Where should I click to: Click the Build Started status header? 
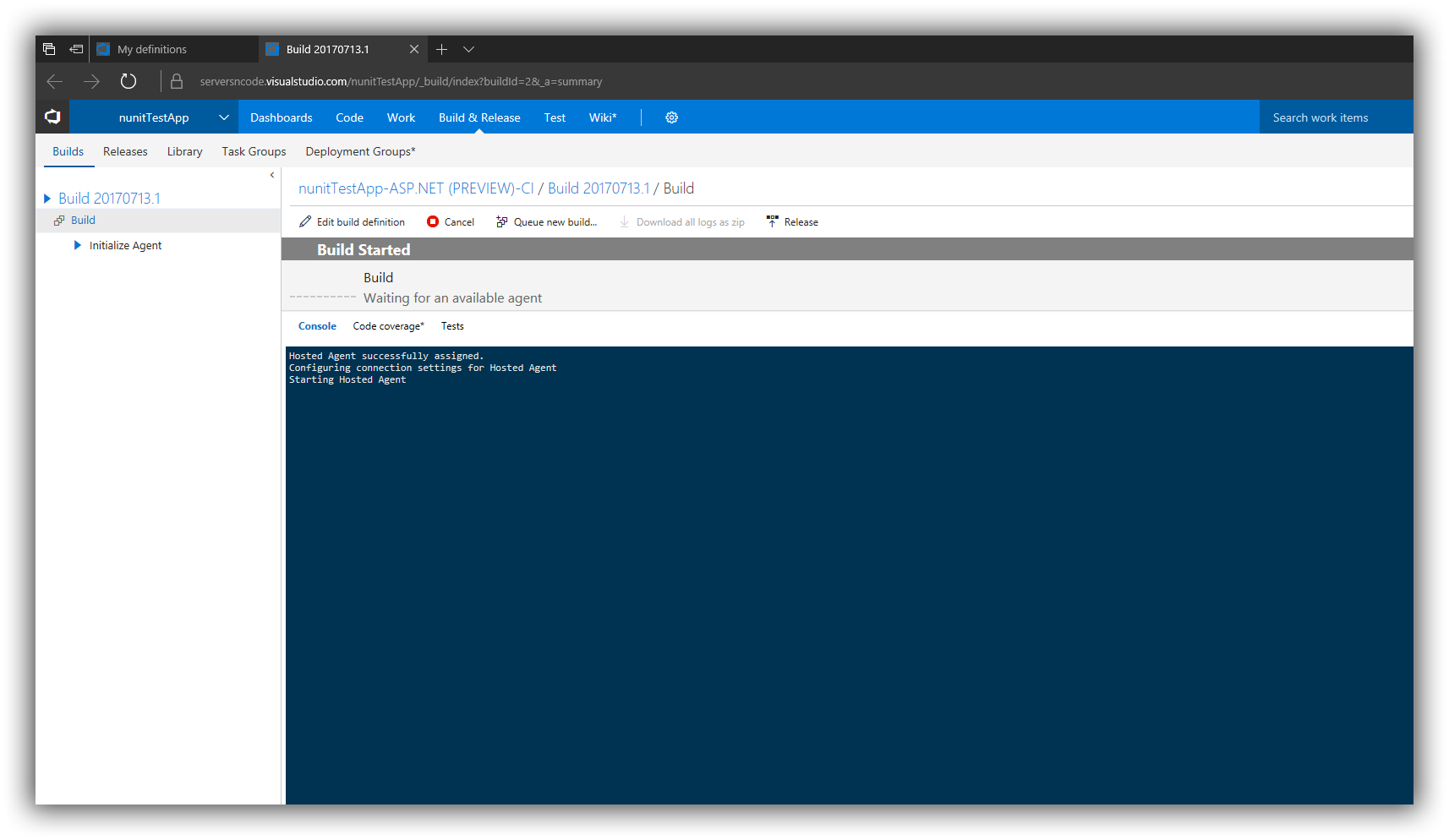pyautogui.click(x=364, y=249)
